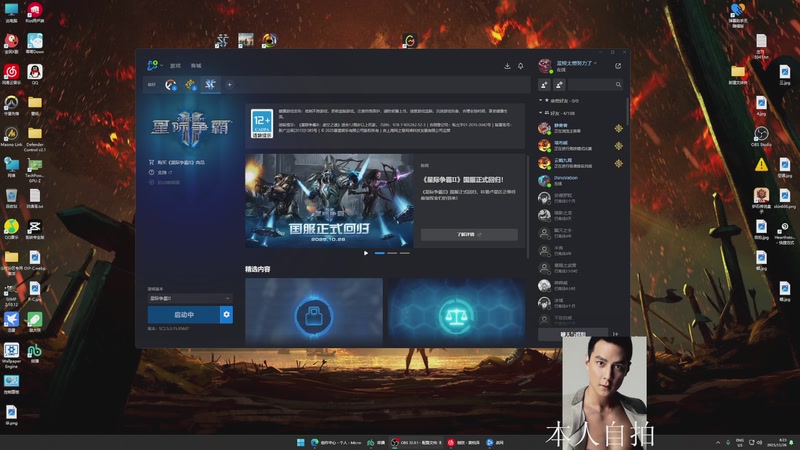This screenshot has width=800, height=450.
Task: Select friend DinoVation in the list
Action: pos(580,181)
